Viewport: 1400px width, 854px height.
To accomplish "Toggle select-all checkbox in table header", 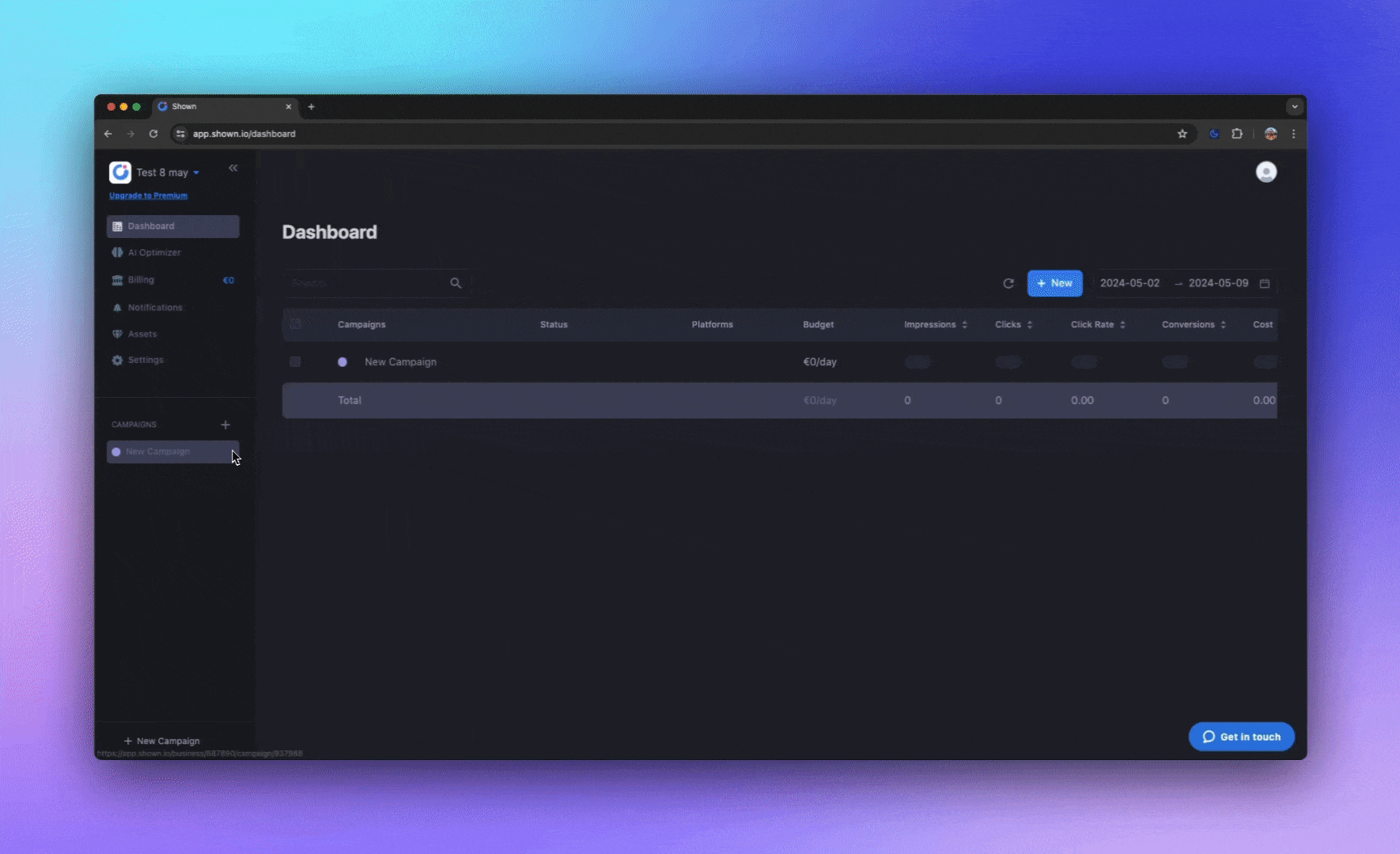I will 295,324.
